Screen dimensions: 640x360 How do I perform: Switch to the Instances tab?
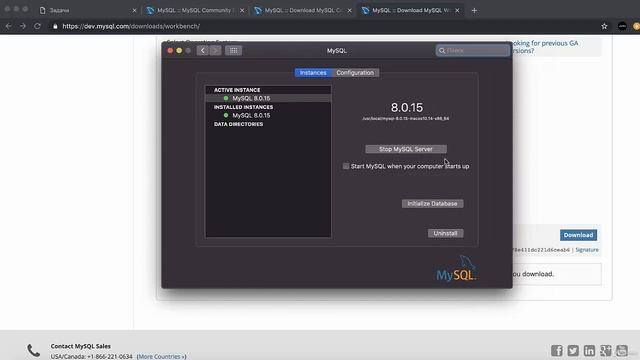click(313, 73)
